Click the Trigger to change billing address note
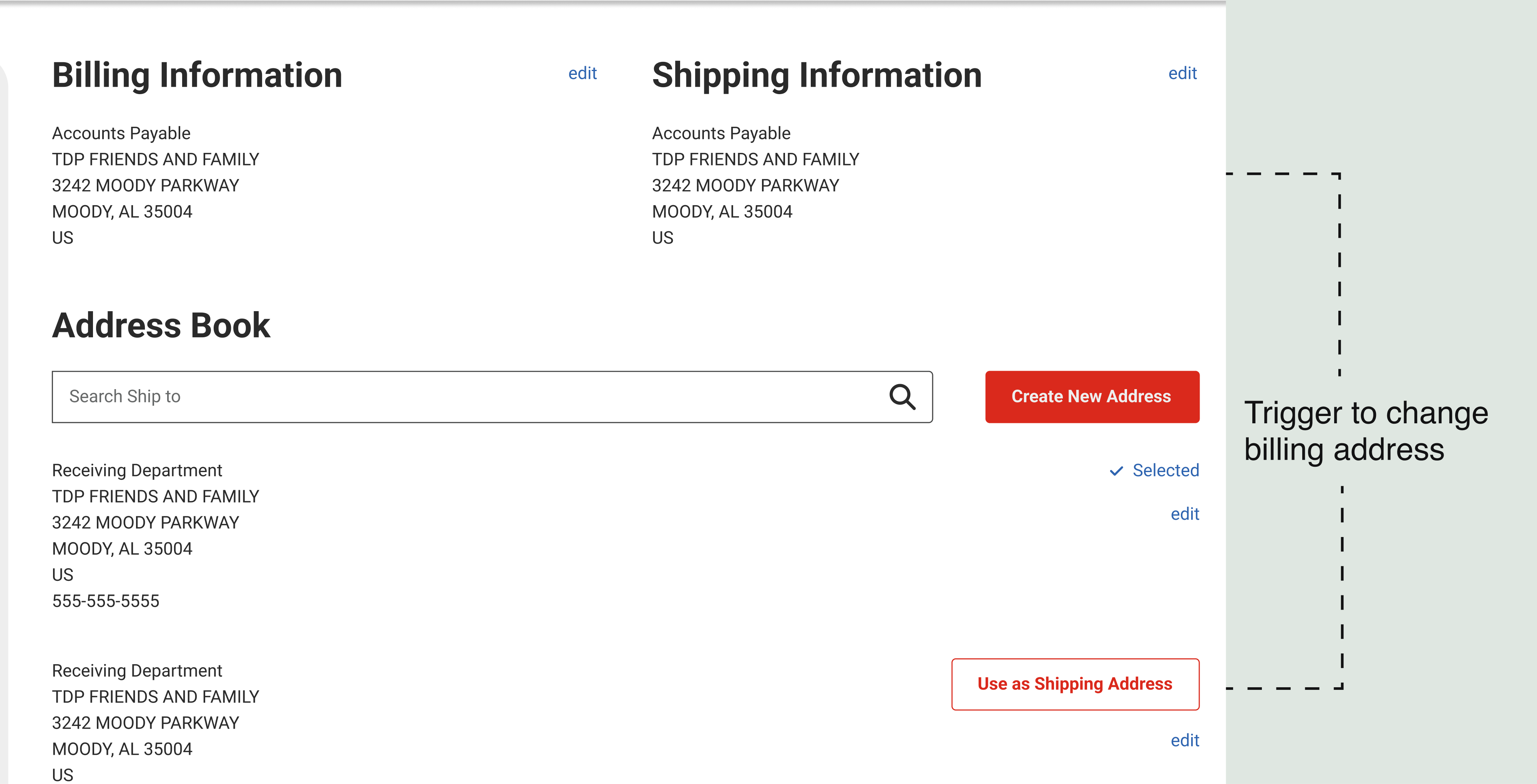This screenshot has width=1537, height=784. click(1365, 431)
